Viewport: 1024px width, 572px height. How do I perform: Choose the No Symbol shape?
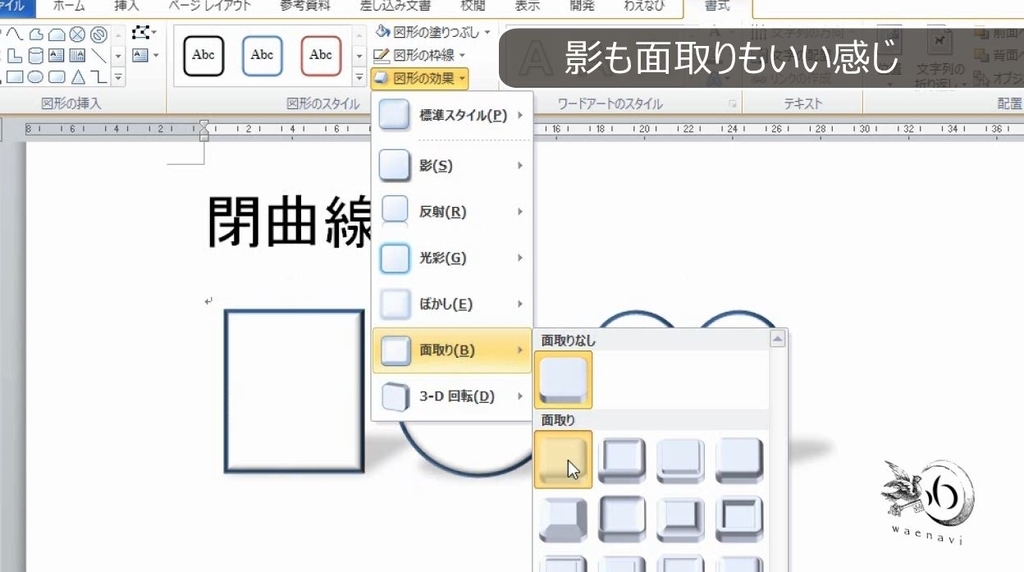99,34
